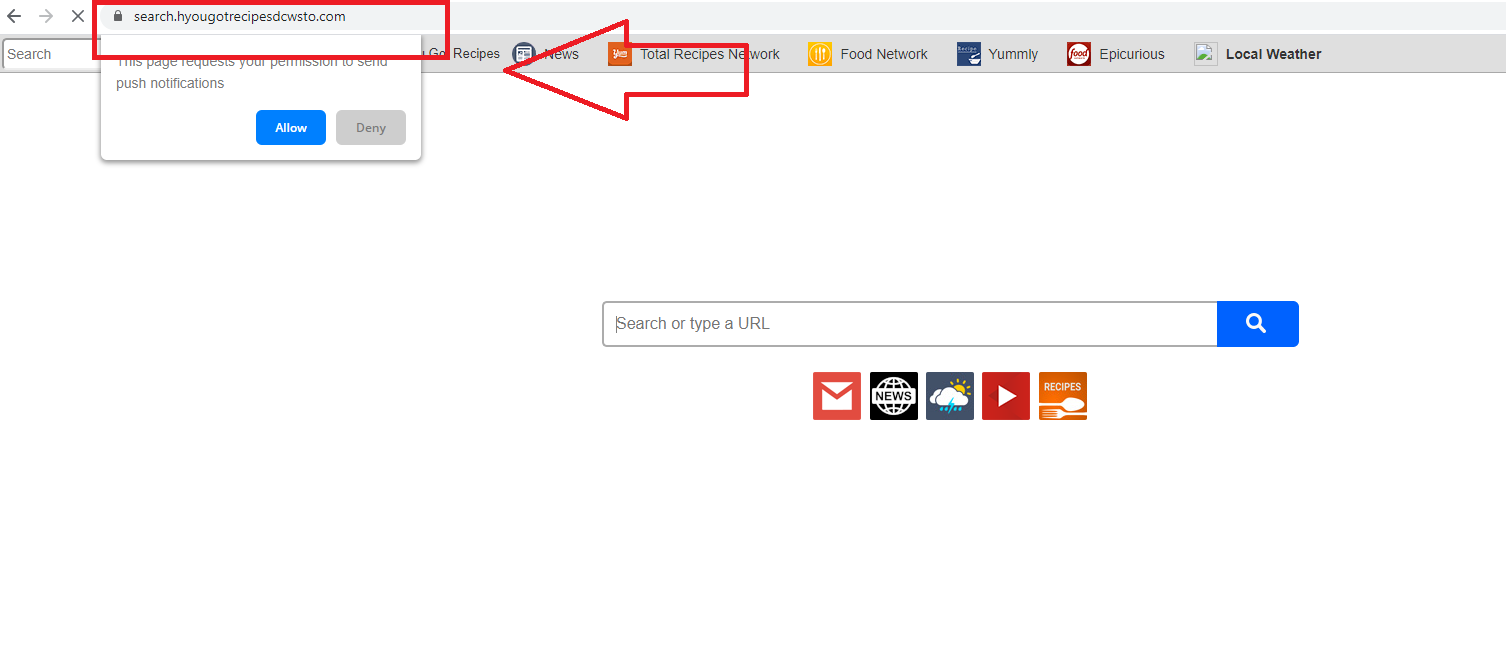The image size is (1506, 670).
Task: Open the red video play icon
Action: (x=1006, y=396)
